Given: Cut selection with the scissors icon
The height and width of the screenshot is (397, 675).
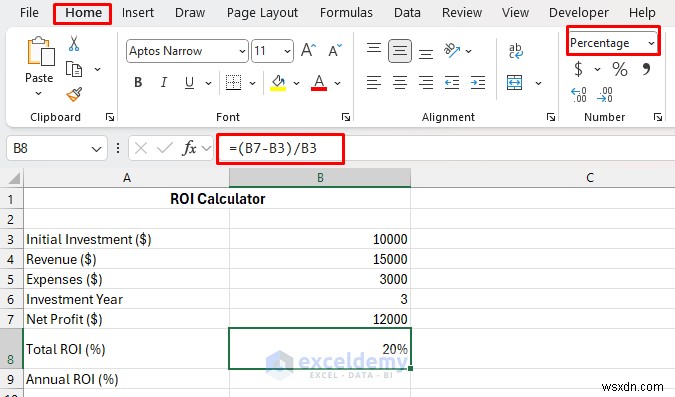Looking at the screenshot, I should click(x=74, y=43).
